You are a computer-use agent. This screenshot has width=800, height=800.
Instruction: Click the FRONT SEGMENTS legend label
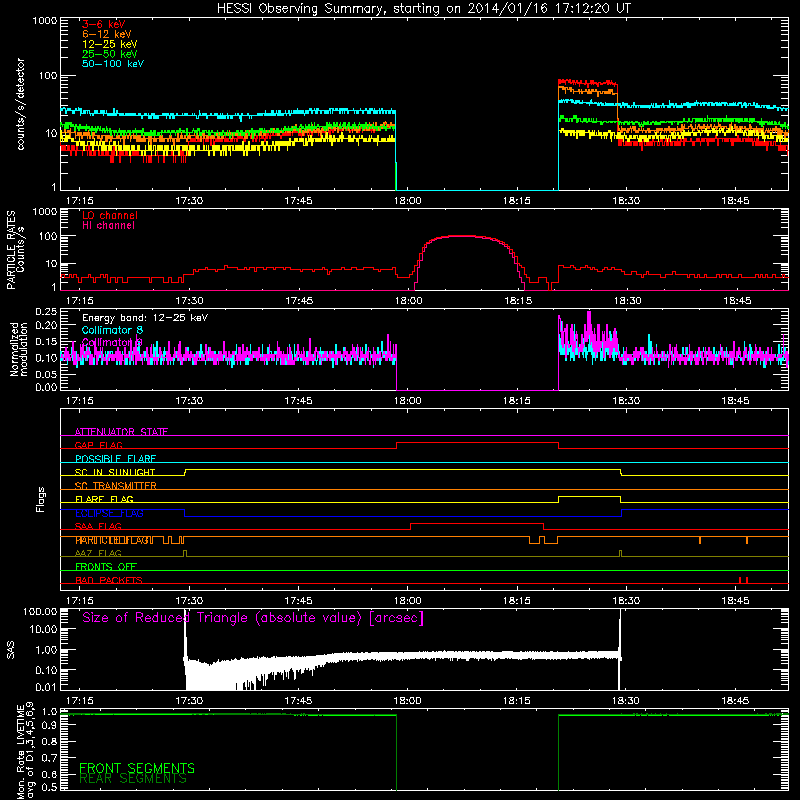137,768
